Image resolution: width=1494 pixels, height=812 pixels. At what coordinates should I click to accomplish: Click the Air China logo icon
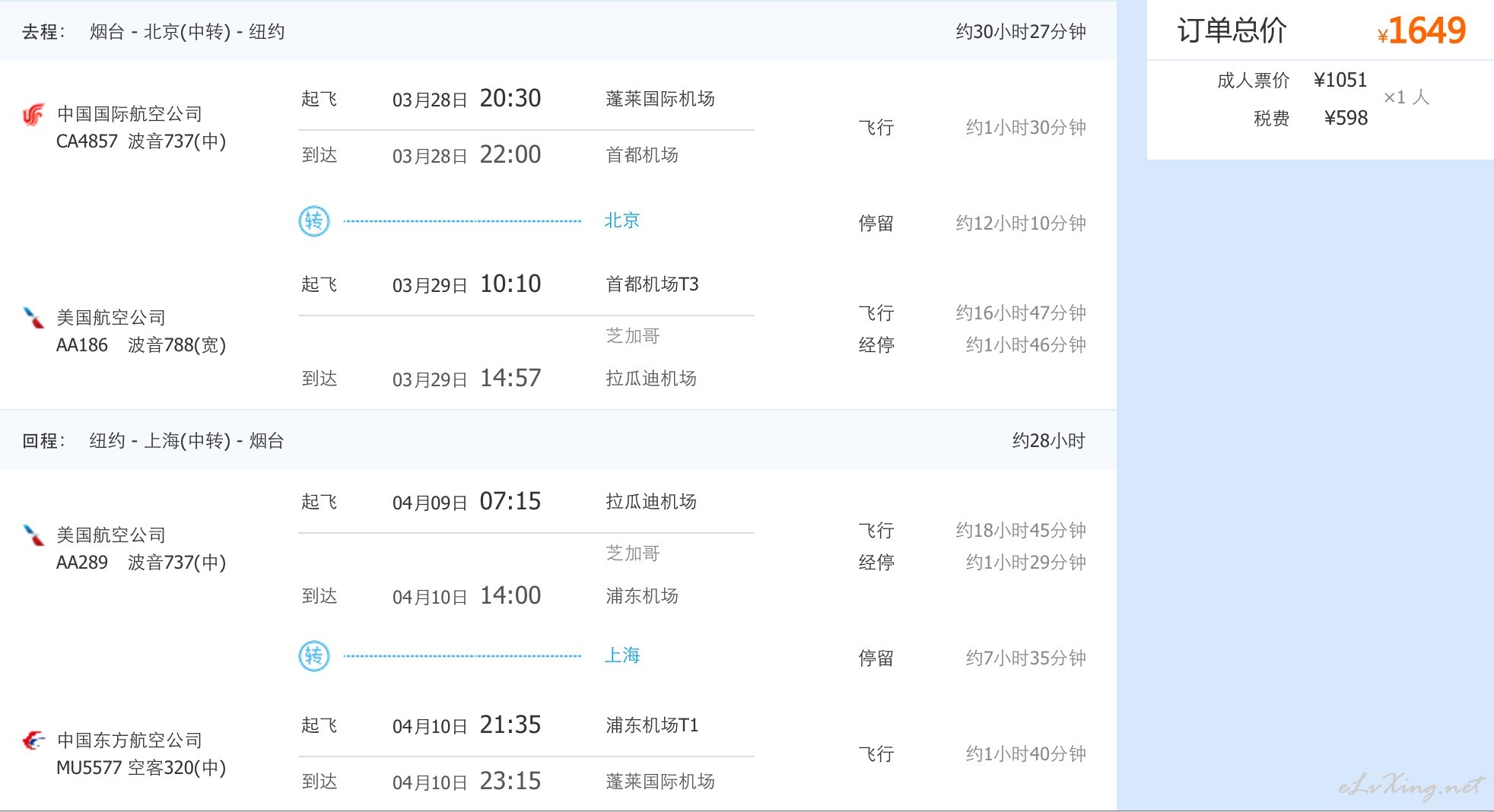(x=33, y=114)
